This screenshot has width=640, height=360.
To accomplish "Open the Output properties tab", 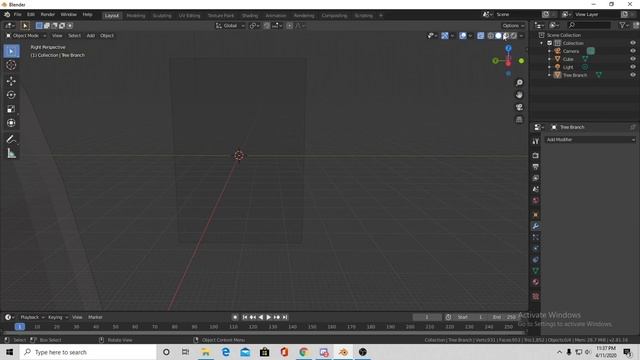I will click(x=536, y=167).
